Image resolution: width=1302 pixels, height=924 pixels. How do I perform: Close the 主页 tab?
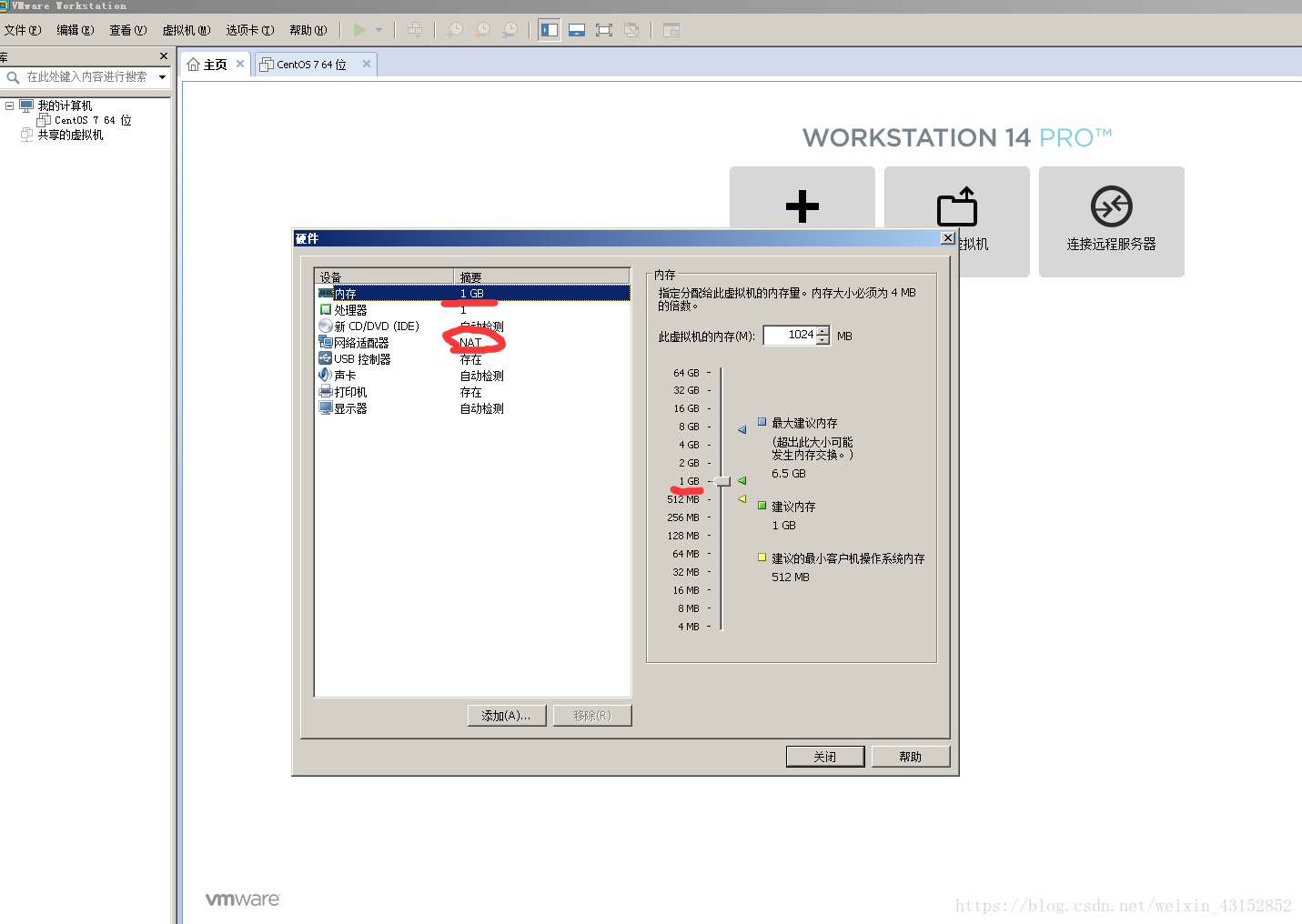240,64
